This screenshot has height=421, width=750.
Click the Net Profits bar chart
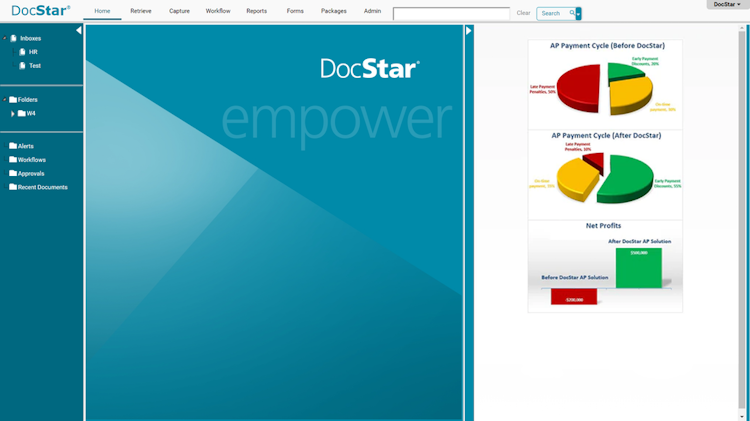coord(605,266)
